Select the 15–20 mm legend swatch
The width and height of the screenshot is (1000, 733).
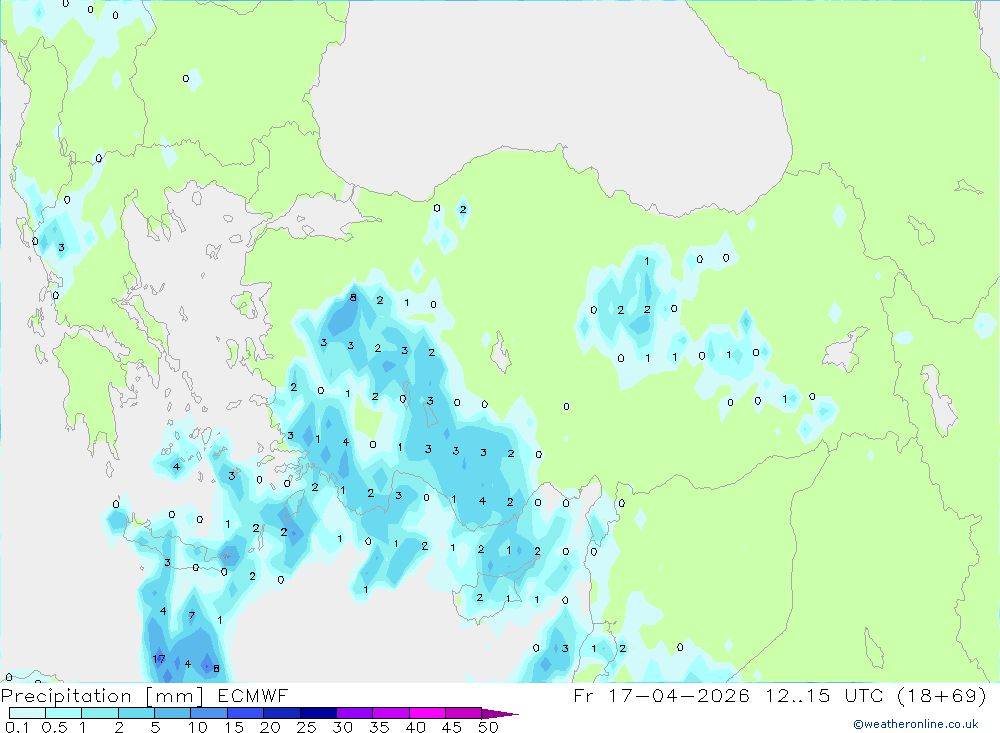246,713
